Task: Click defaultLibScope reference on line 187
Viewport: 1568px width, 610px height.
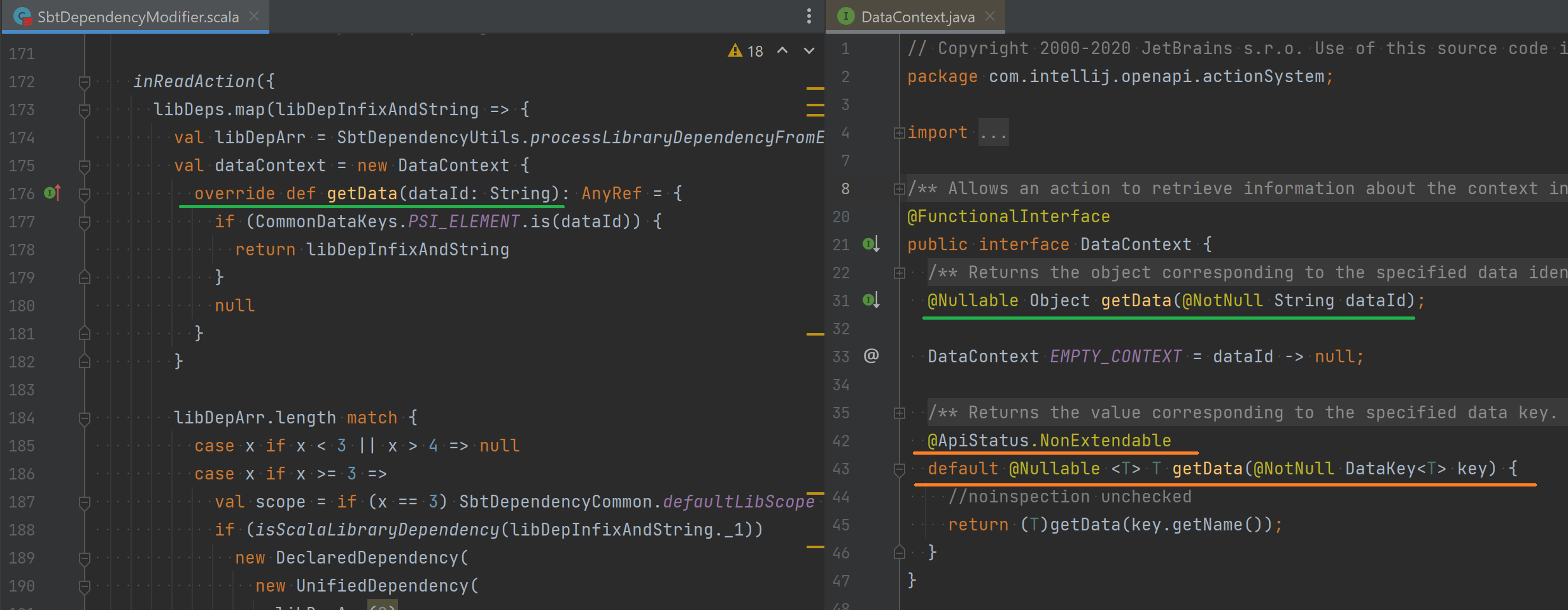Action: 738,502
